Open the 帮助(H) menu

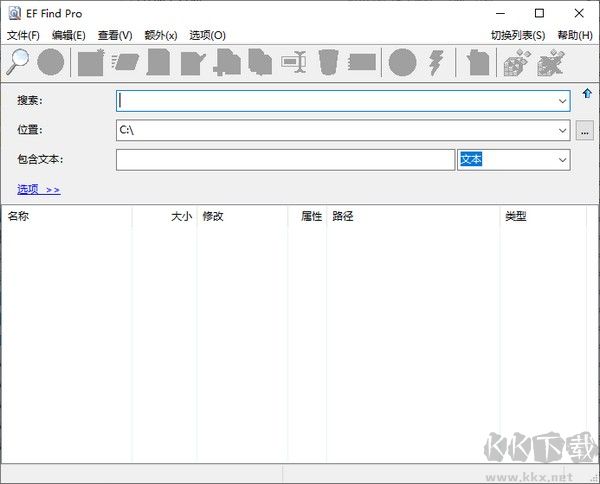[575, 35]
